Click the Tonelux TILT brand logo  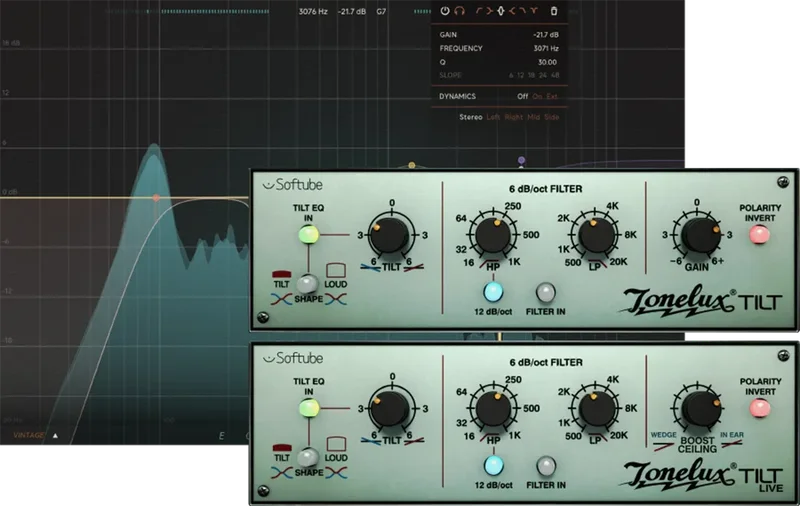point(700,301)
